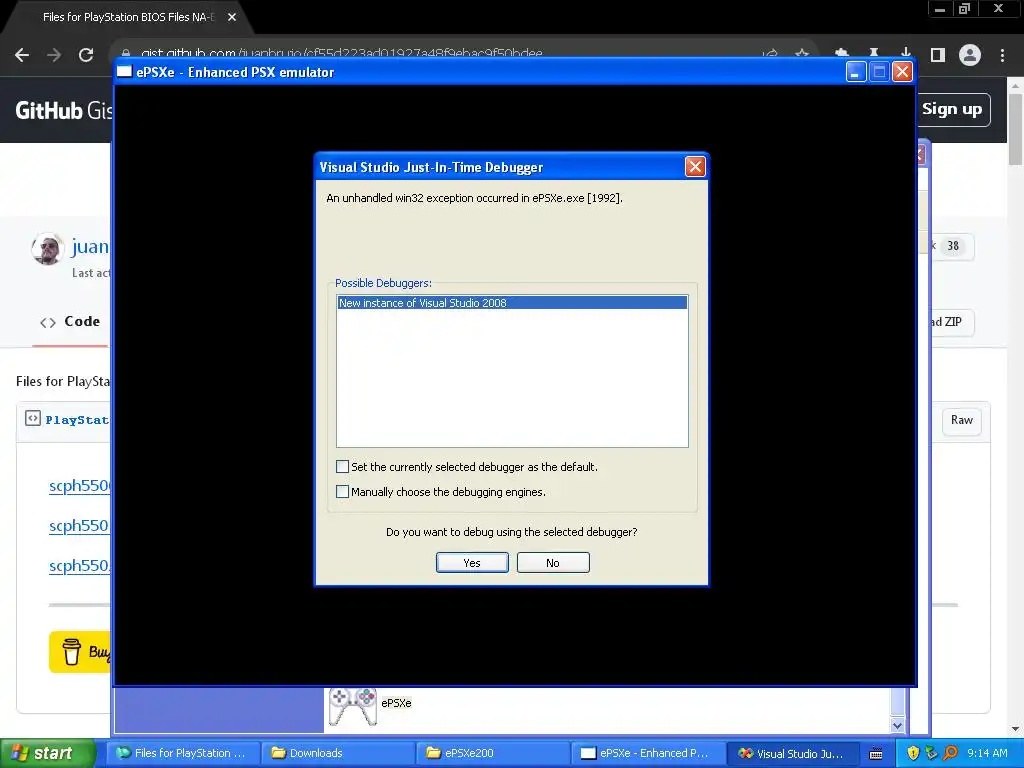Check 'Manually choose the debugging engines'
The height and width of the screenshot is (768, 1024).
tap(342, 491)
